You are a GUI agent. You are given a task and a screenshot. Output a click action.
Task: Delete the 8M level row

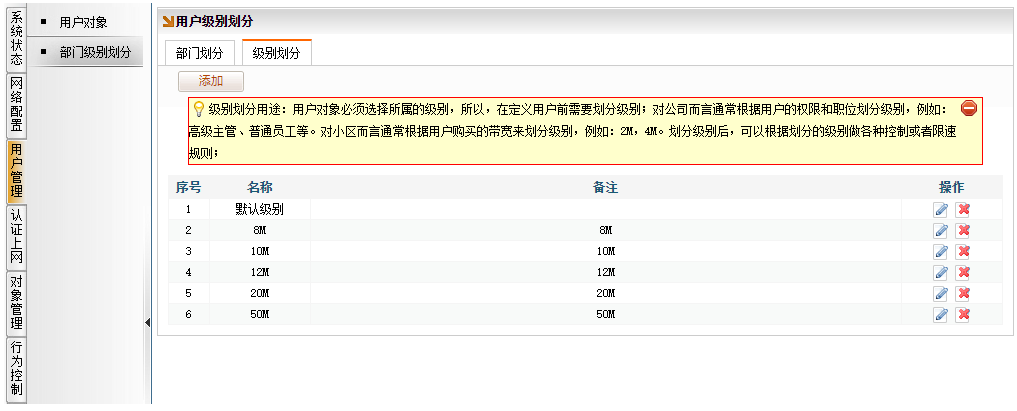click(x=964, y=230)
